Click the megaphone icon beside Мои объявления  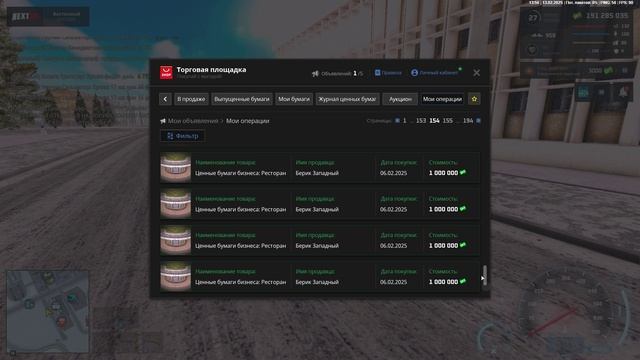click(x=163, y=121)
